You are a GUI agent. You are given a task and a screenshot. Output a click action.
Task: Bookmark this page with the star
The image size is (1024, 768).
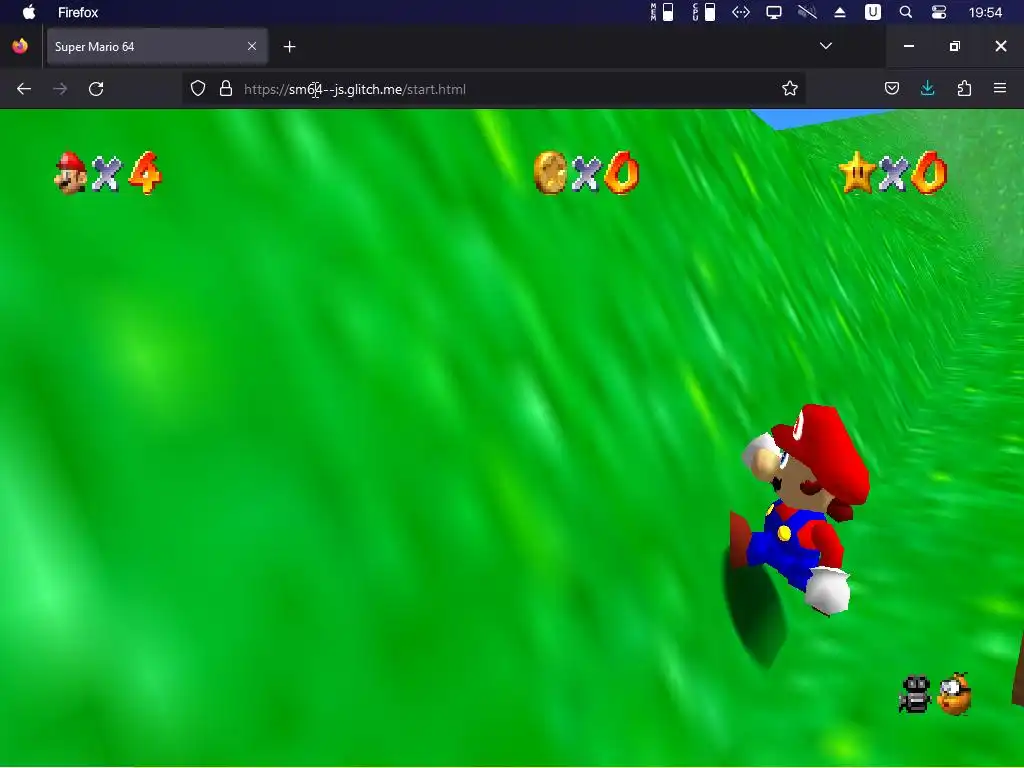pyautogui.click(x=790, y=89)
